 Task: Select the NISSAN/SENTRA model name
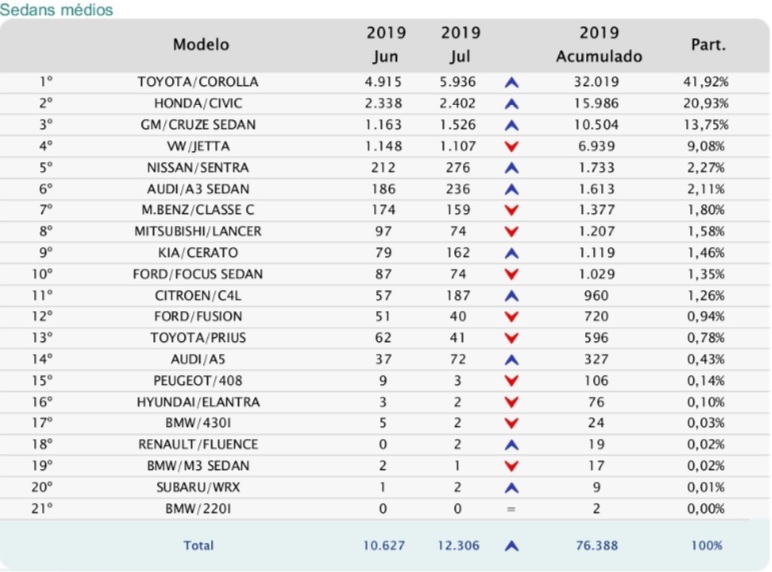click(198, 167)
